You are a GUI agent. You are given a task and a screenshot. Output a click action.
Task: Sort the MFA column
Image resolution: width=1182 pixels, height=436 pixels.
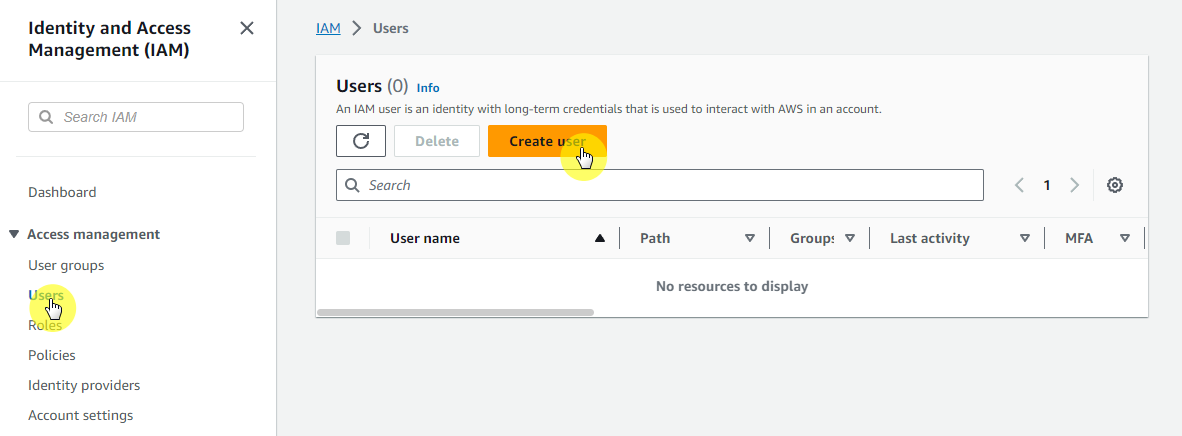pos(1125,238)
